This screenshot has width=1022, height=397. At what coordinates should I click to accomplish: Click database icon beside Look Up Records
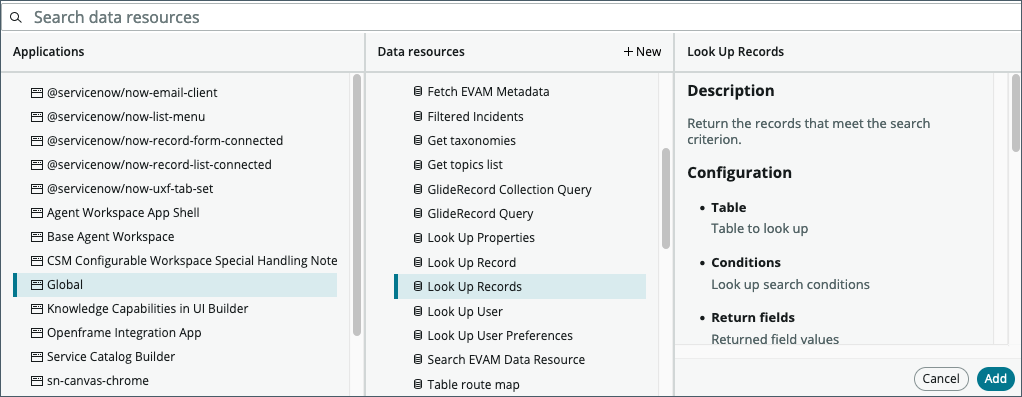418,287
